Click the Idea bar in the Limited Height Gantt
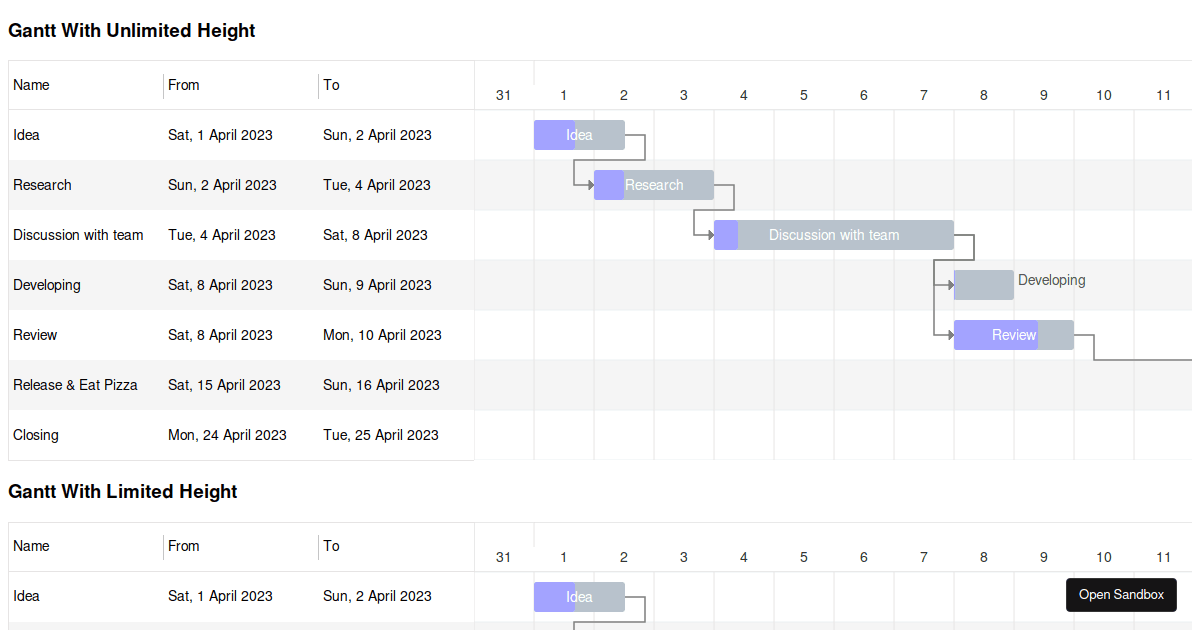 pos(579,597)
